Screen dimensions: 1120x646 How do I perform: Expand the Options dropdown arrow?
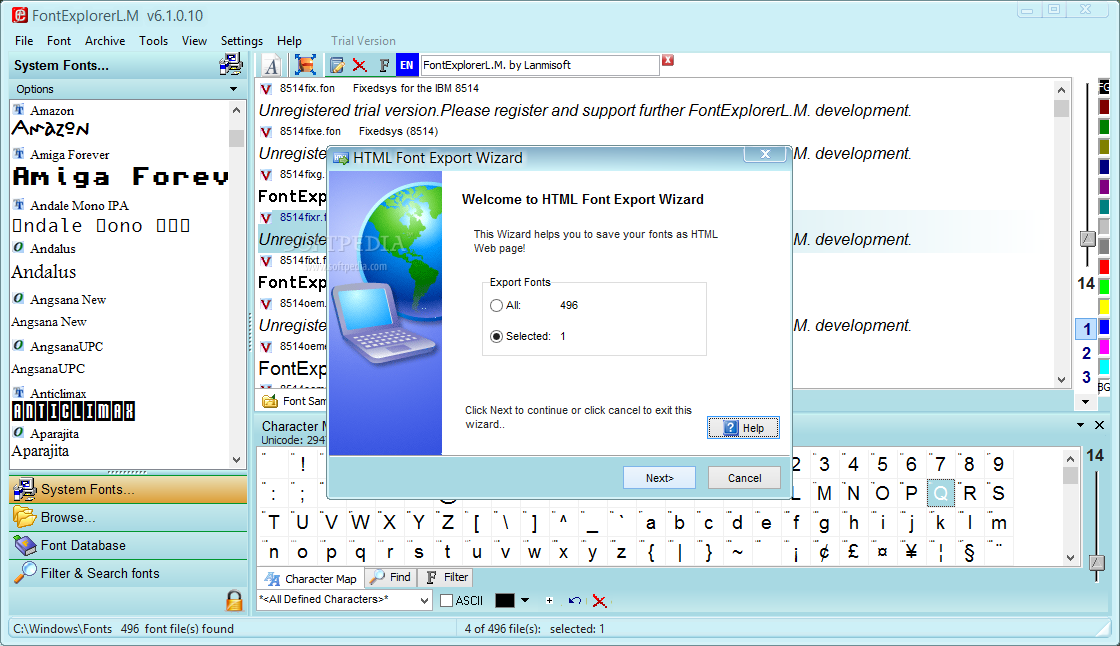coord(234,89)
